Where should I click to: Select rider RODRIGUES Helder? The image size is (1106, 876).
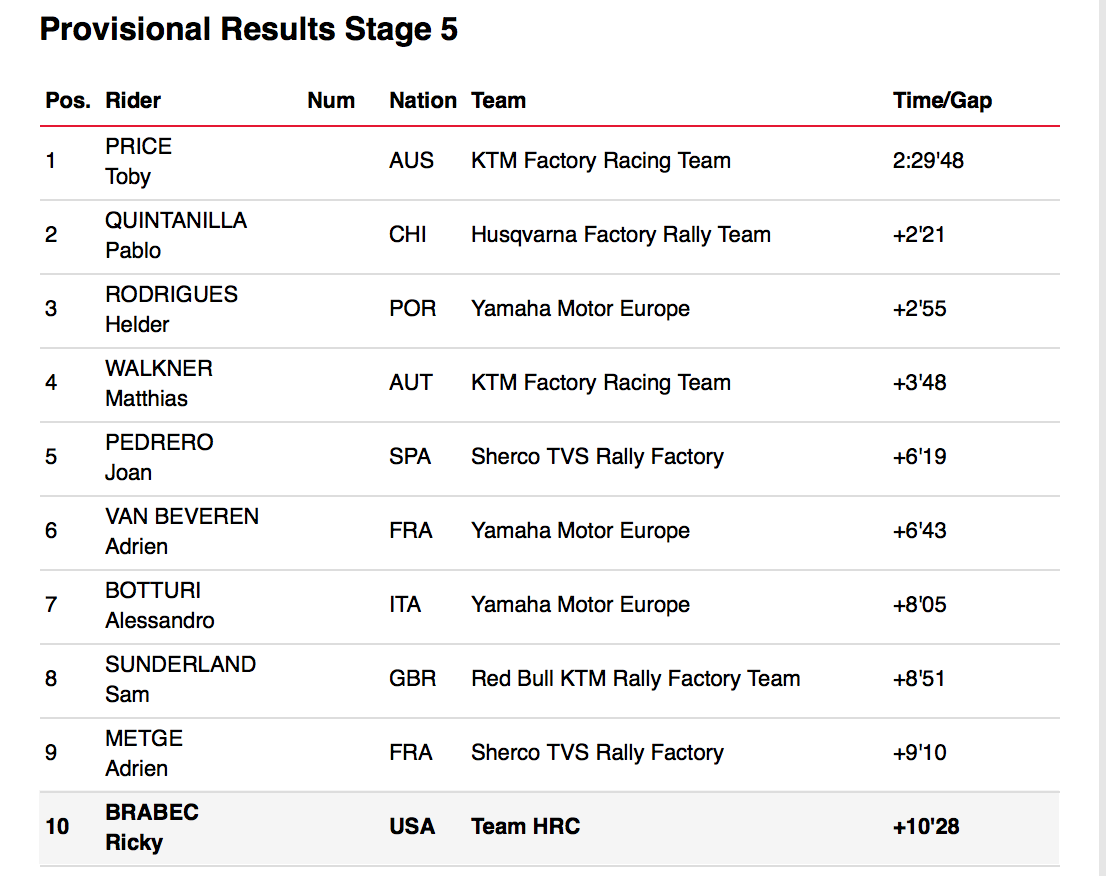tap(172, 309)
